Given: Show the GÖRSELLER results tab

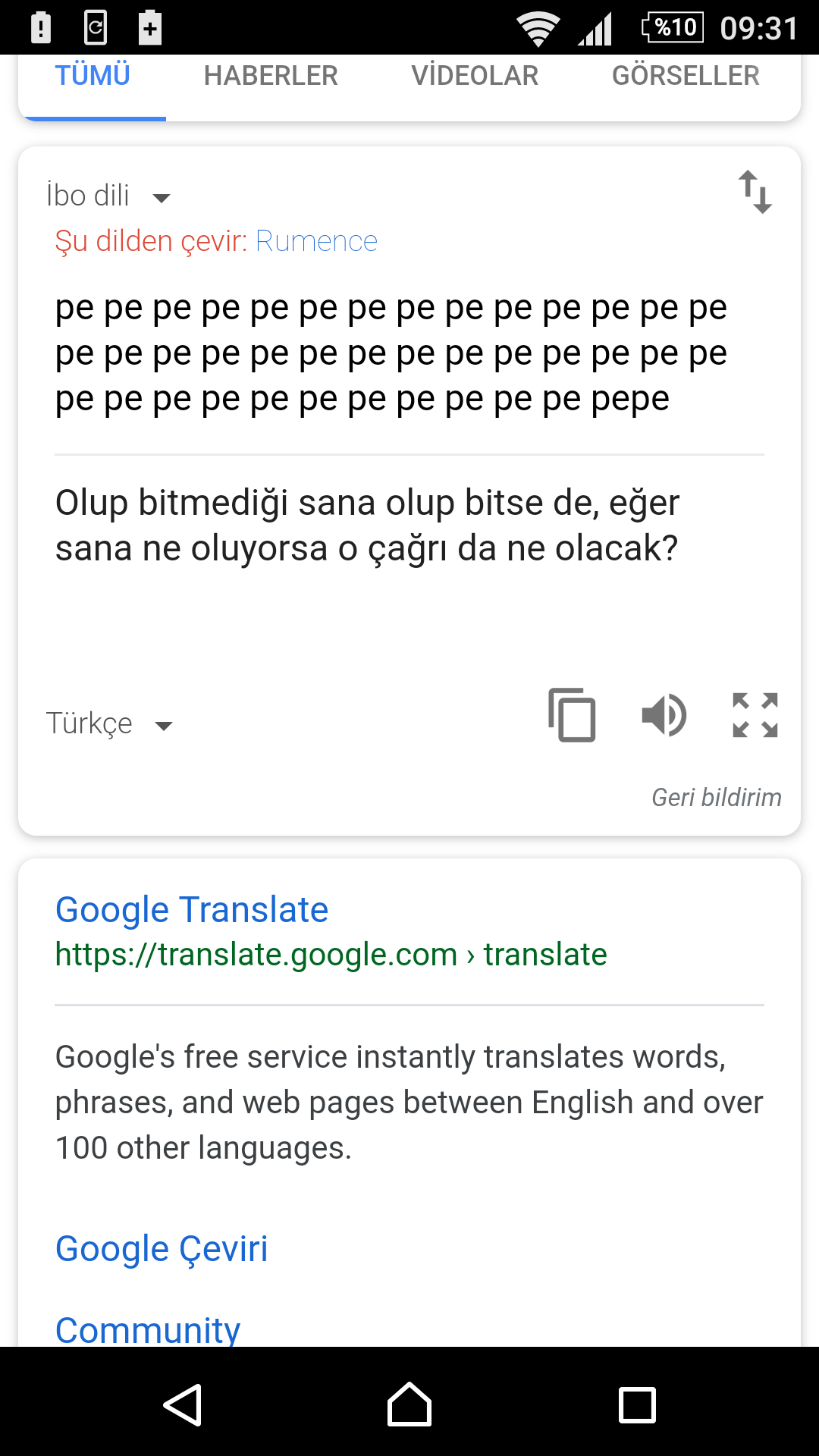Looking at the screenshot, I should tap(686, 76).
